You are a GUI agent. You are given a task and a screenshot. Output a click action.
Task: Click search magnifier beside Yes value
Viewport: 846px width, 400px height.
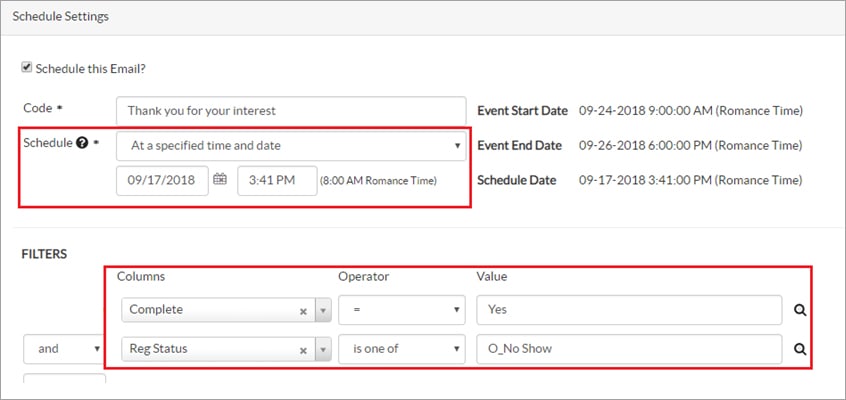(799, 310)
